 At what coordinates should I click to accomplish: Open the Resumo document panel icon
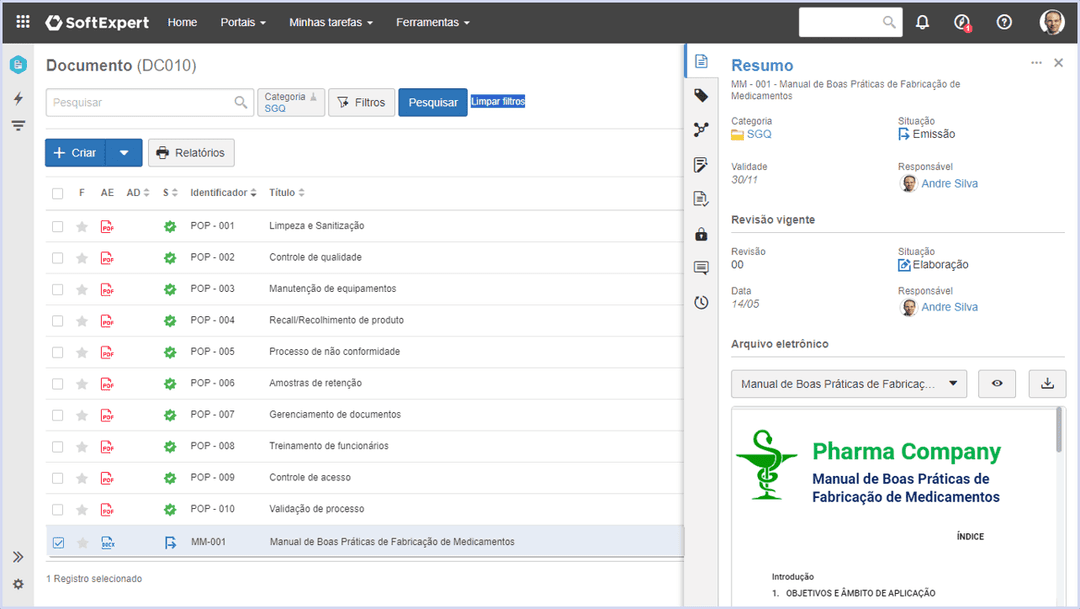(x=701, y=61)
